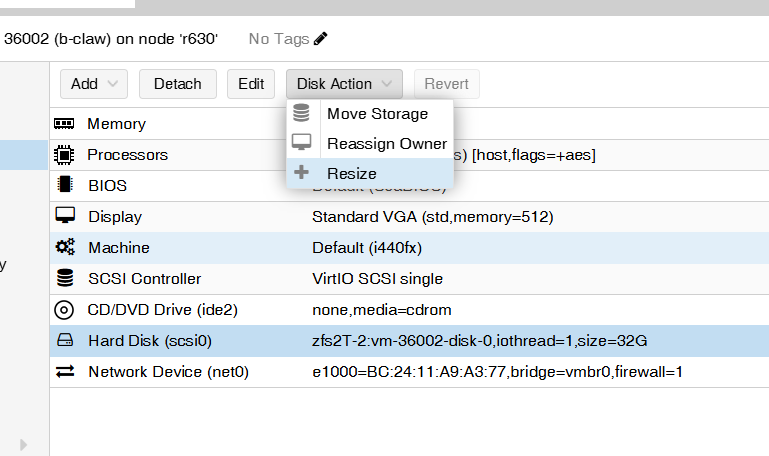Click the BIOS chip icon
Screen dimensions: 769x456
[x=65, y=185]
